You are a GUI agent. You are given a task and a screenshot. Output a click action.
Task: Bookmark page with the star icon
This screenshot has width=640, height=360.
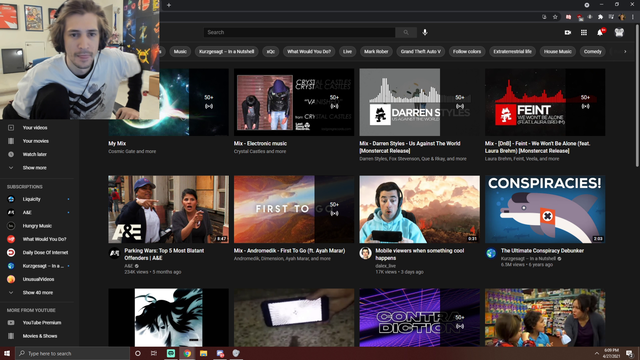(555, 17)
